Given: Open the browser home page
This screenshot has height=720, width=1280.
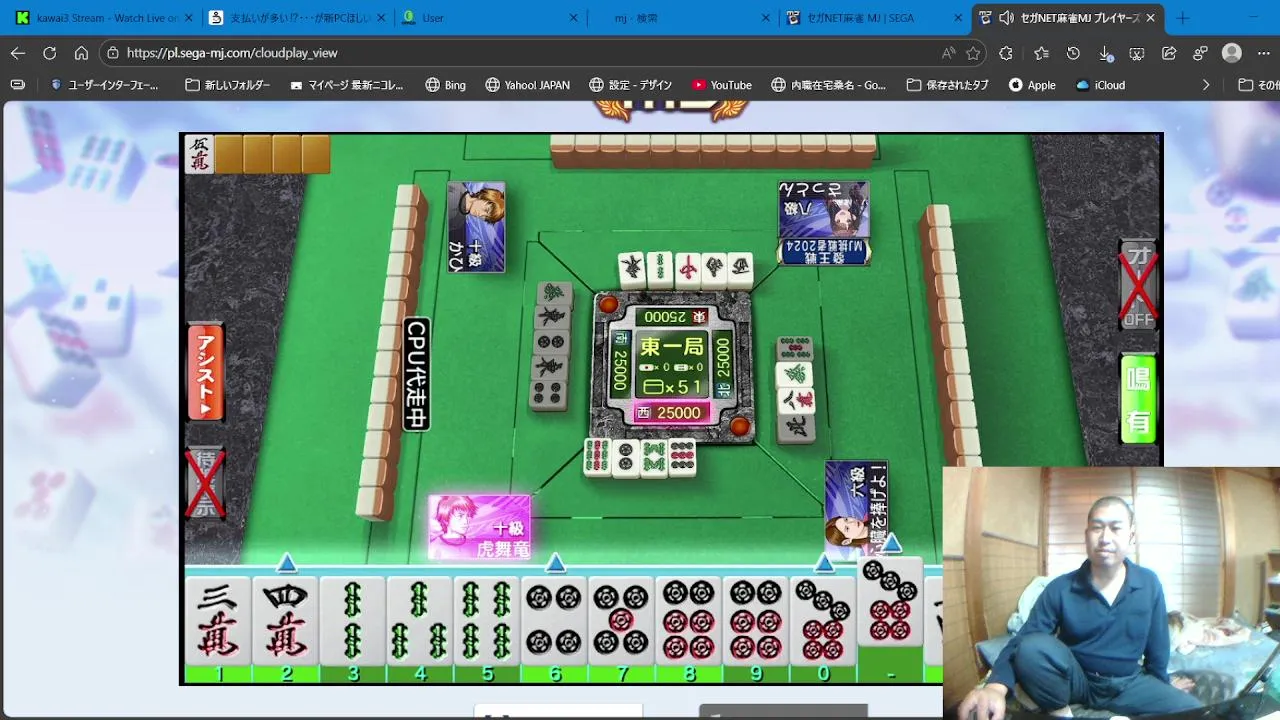Looking at the screenshot, I should 81,53.
